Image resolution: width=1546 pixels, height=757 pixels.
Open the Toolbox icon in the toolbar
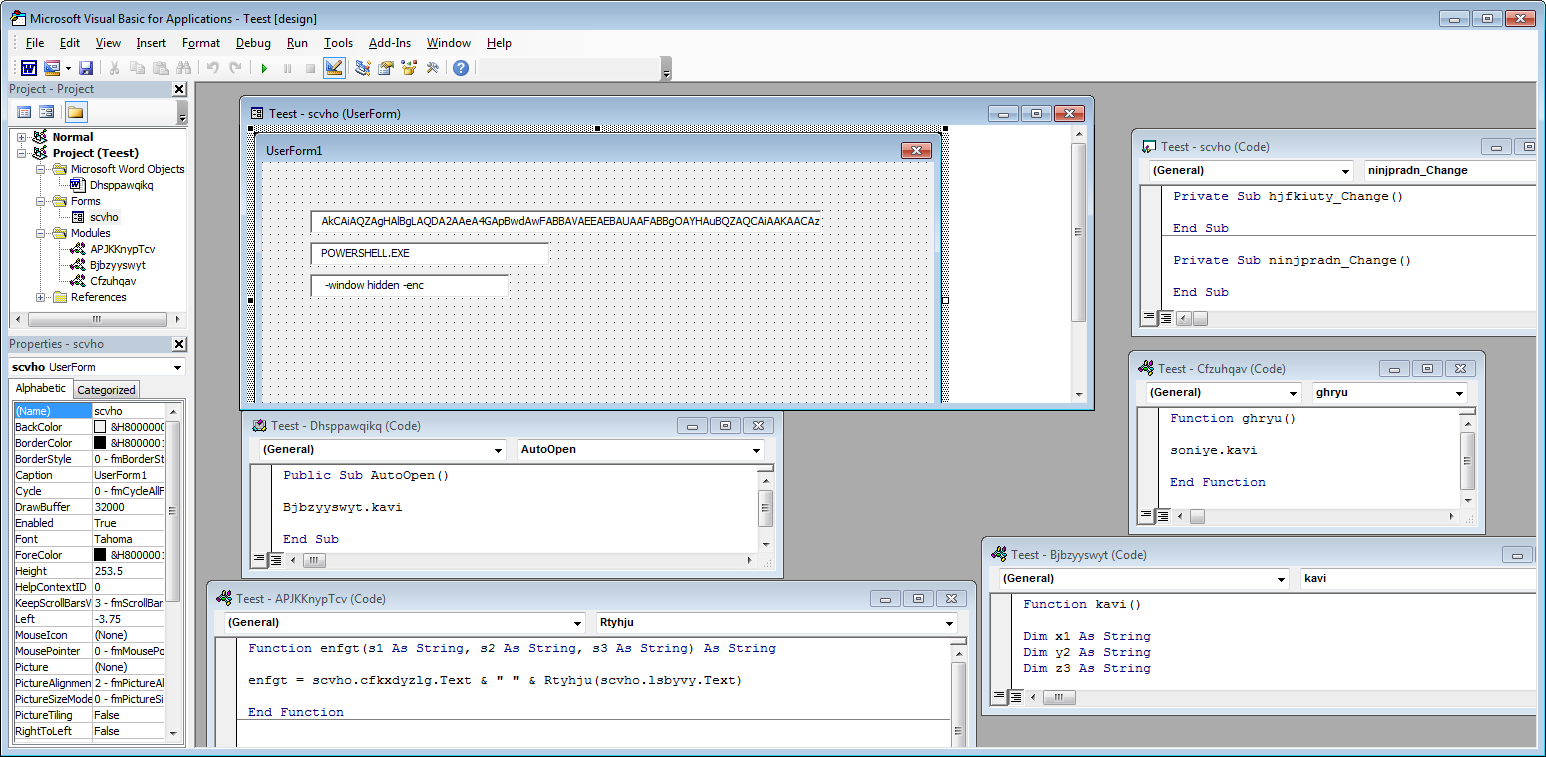click(x=433, y=68)
